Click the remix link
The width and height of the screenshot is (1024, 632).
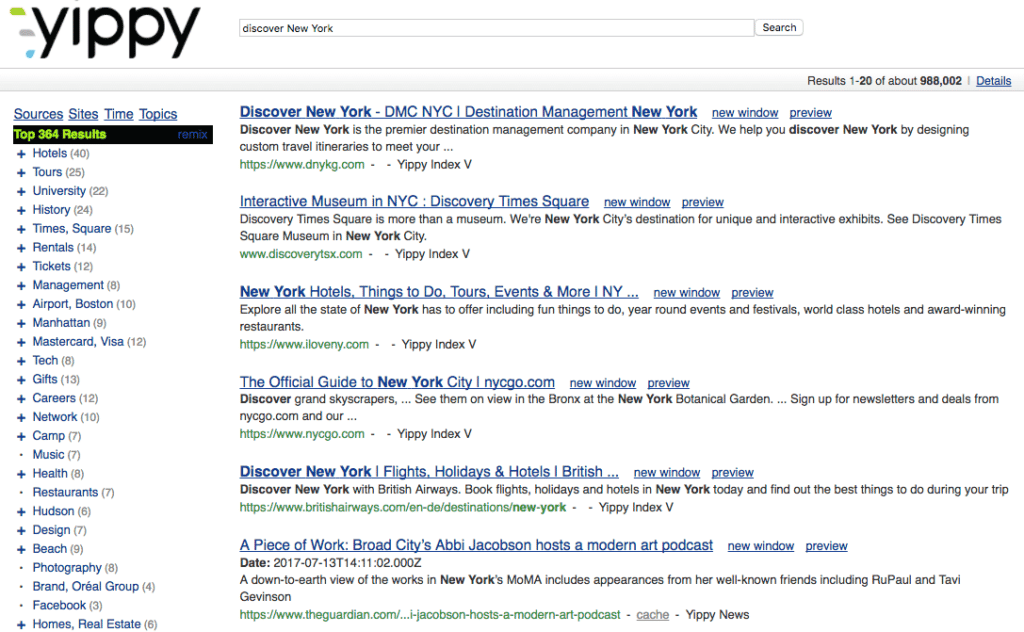pyautogui.click(x=192, y=134)
